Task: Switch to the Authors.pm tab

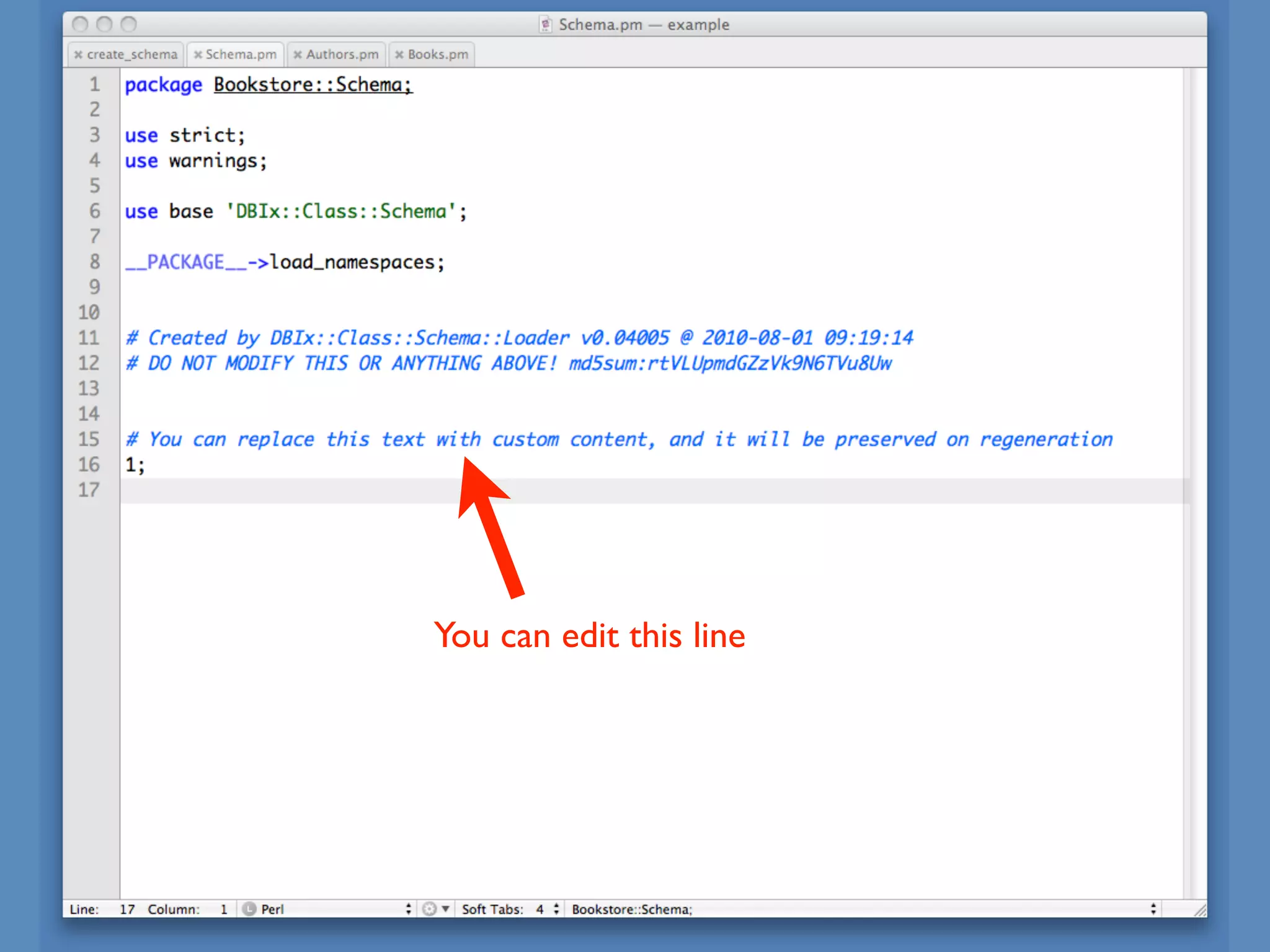Action: 342,55
